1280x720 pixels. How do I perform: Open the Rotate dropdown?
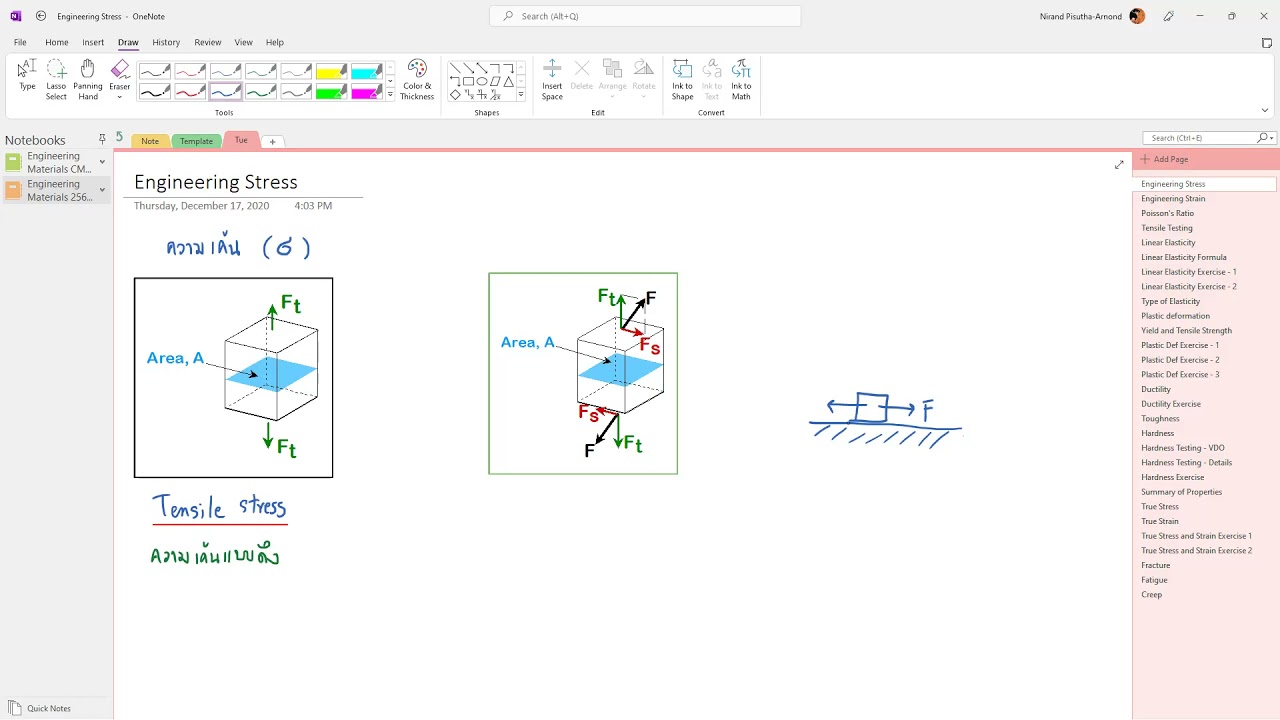point(644,79)
